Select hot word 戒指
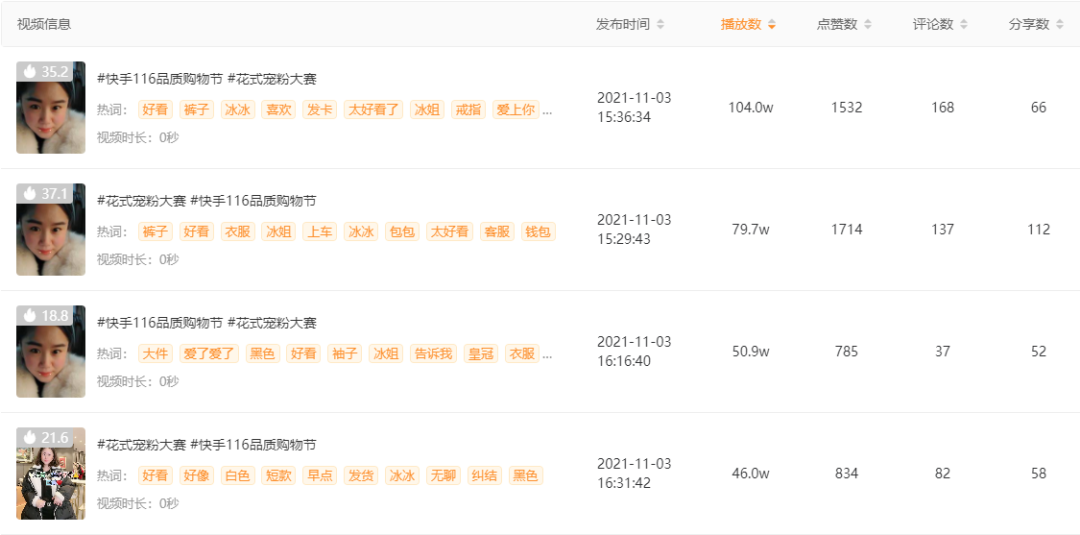1080x535 pixels. 468,110
